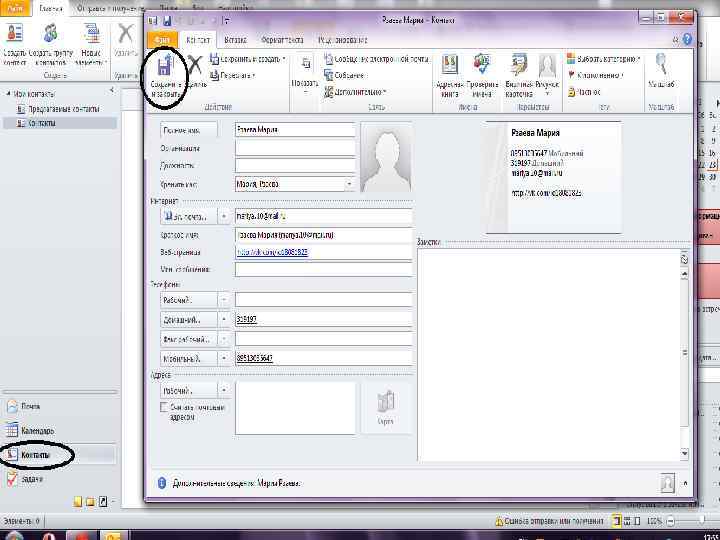Click the info icon in people pane
Image resolution: width=720 pixels, height=540 pixels.
point(162,483)
